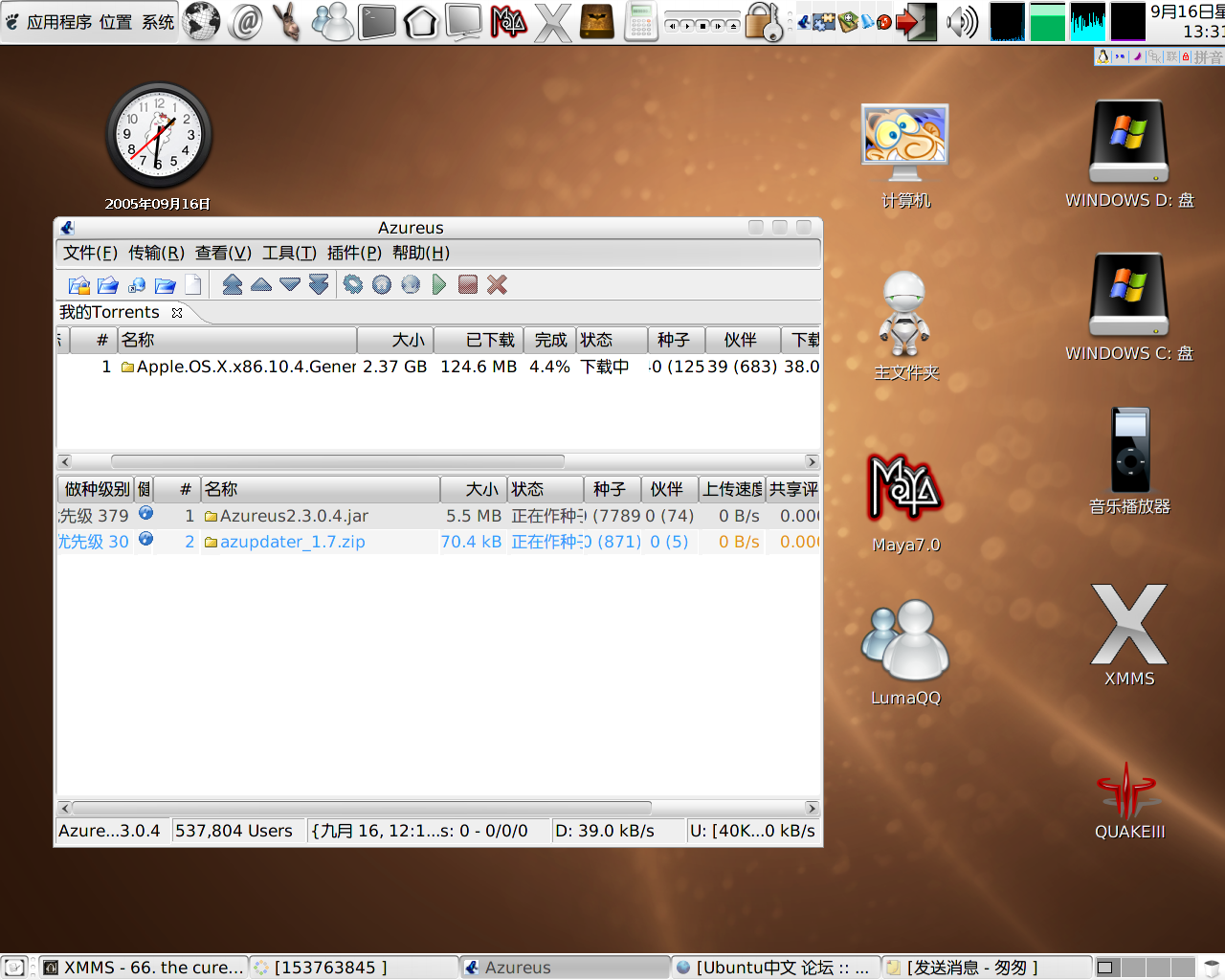
Task: Open the 工具(T) menu in Azureus
Action: click(289, 253)
